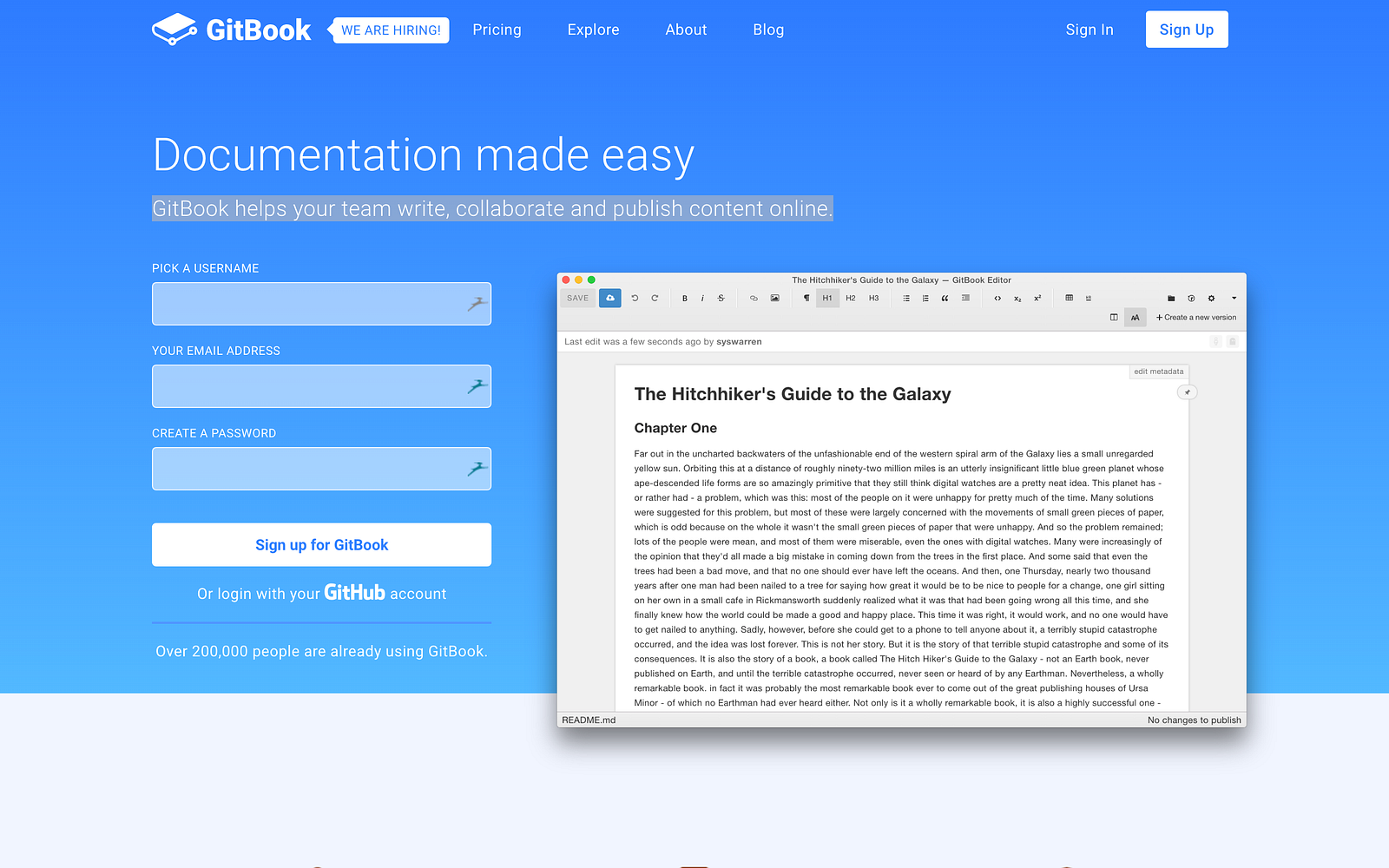Click the autofill icon in the password field
1389x868 pixels.
pos(477,469)
